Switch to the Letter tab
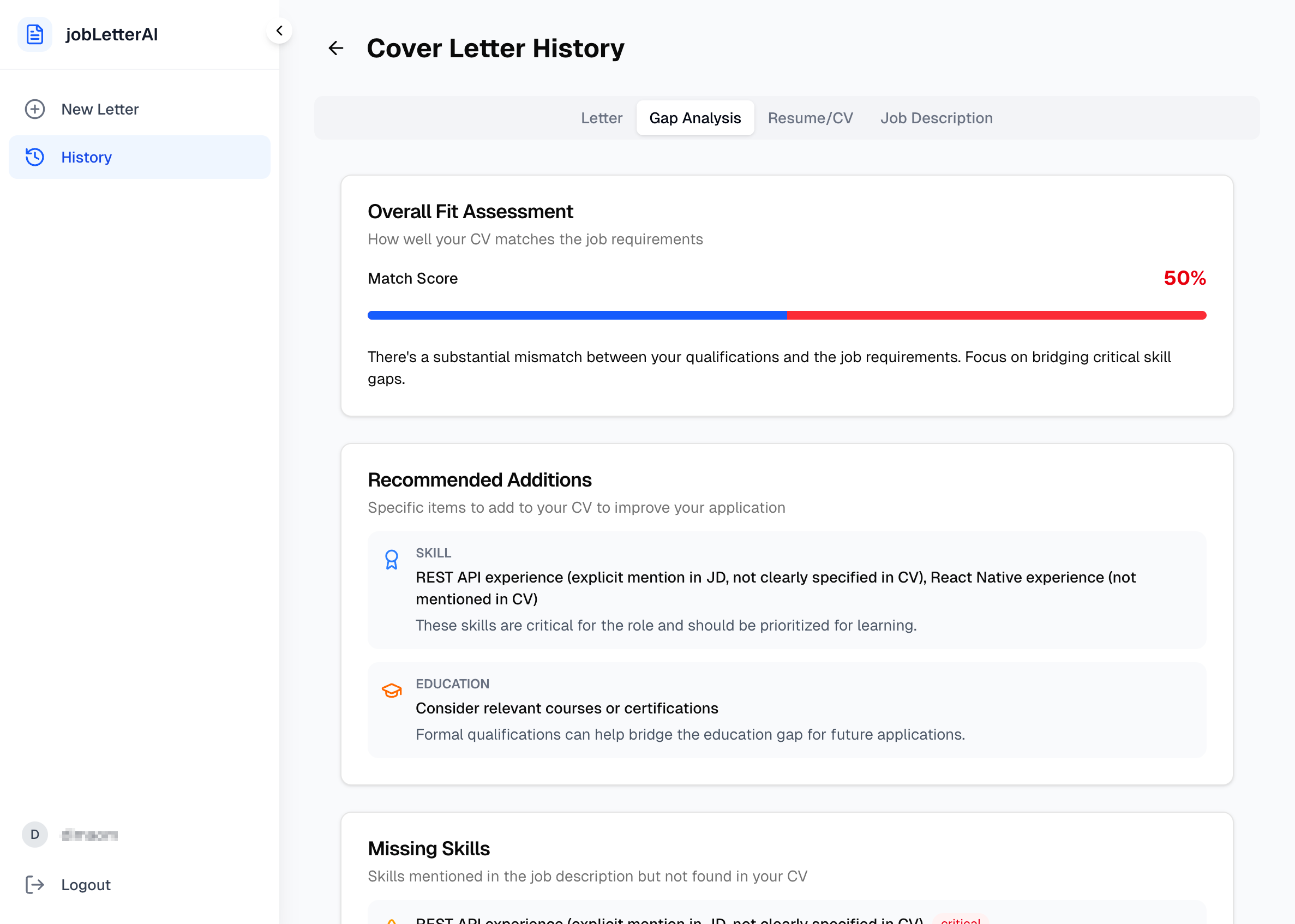The width and height of the screenshot is (1295, 924). [x=602, y=118]
